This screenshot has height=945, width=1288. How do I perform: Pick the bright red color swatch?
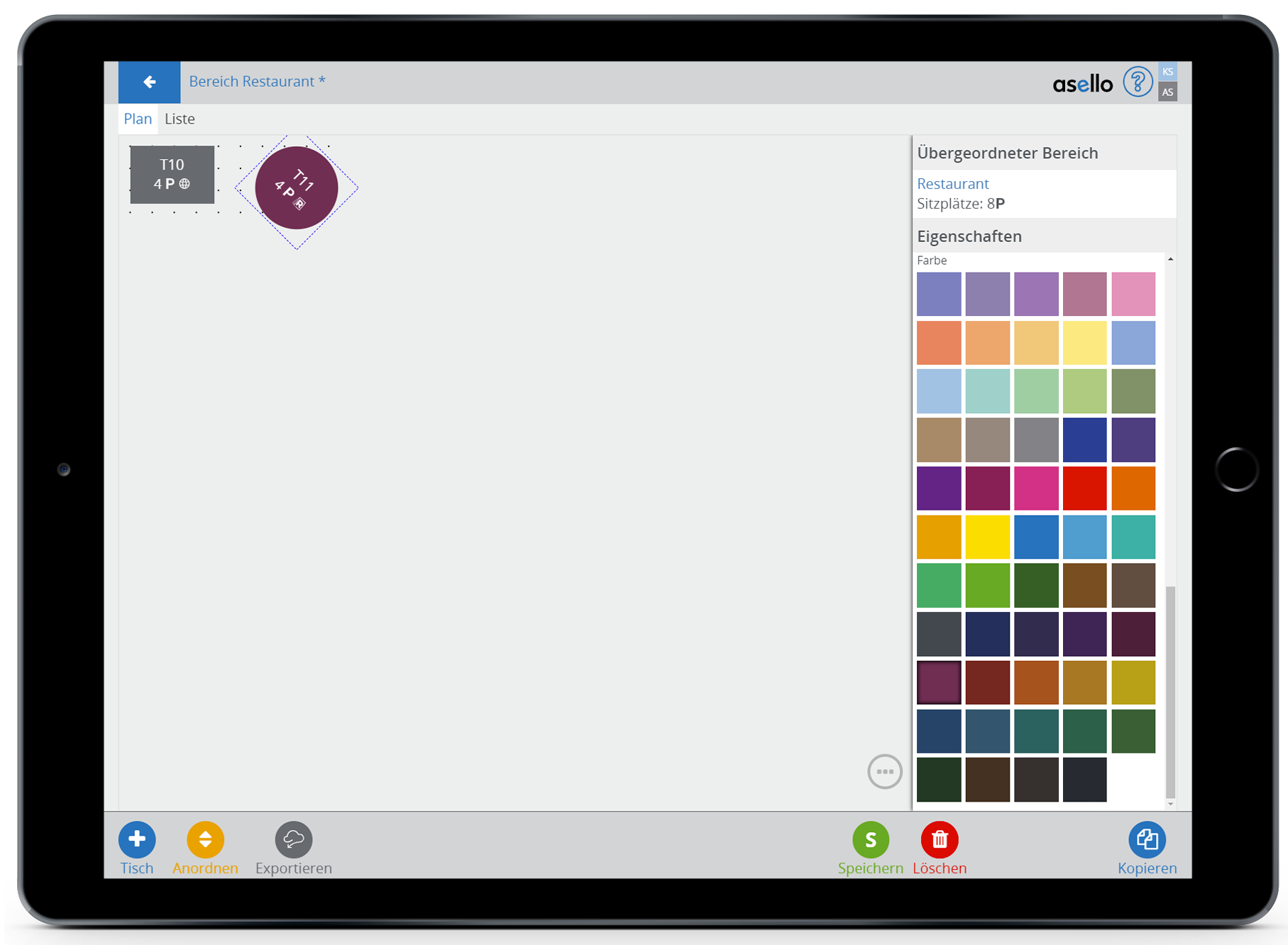click(1084, 488)
